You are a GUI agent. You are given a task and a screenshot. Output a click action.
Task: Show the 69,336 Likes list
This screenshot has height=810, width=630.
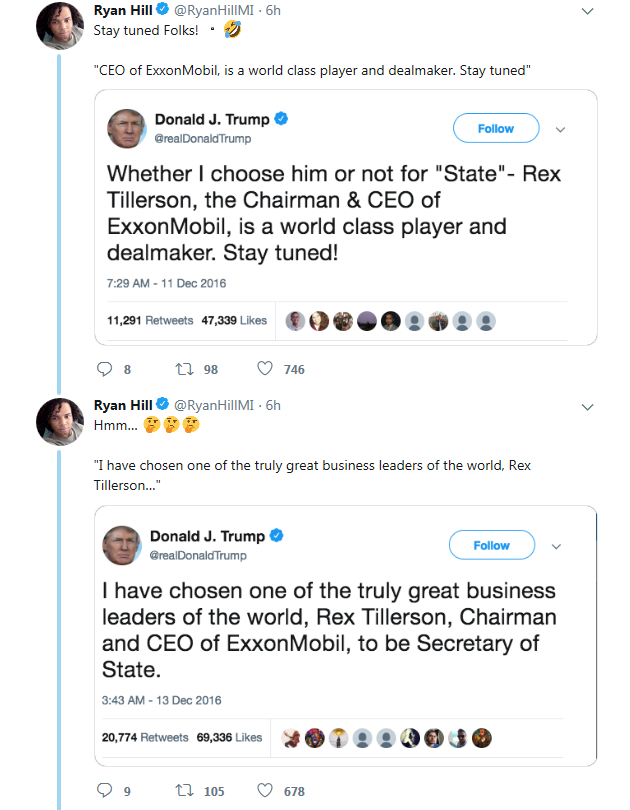click(x=236, y=737)
